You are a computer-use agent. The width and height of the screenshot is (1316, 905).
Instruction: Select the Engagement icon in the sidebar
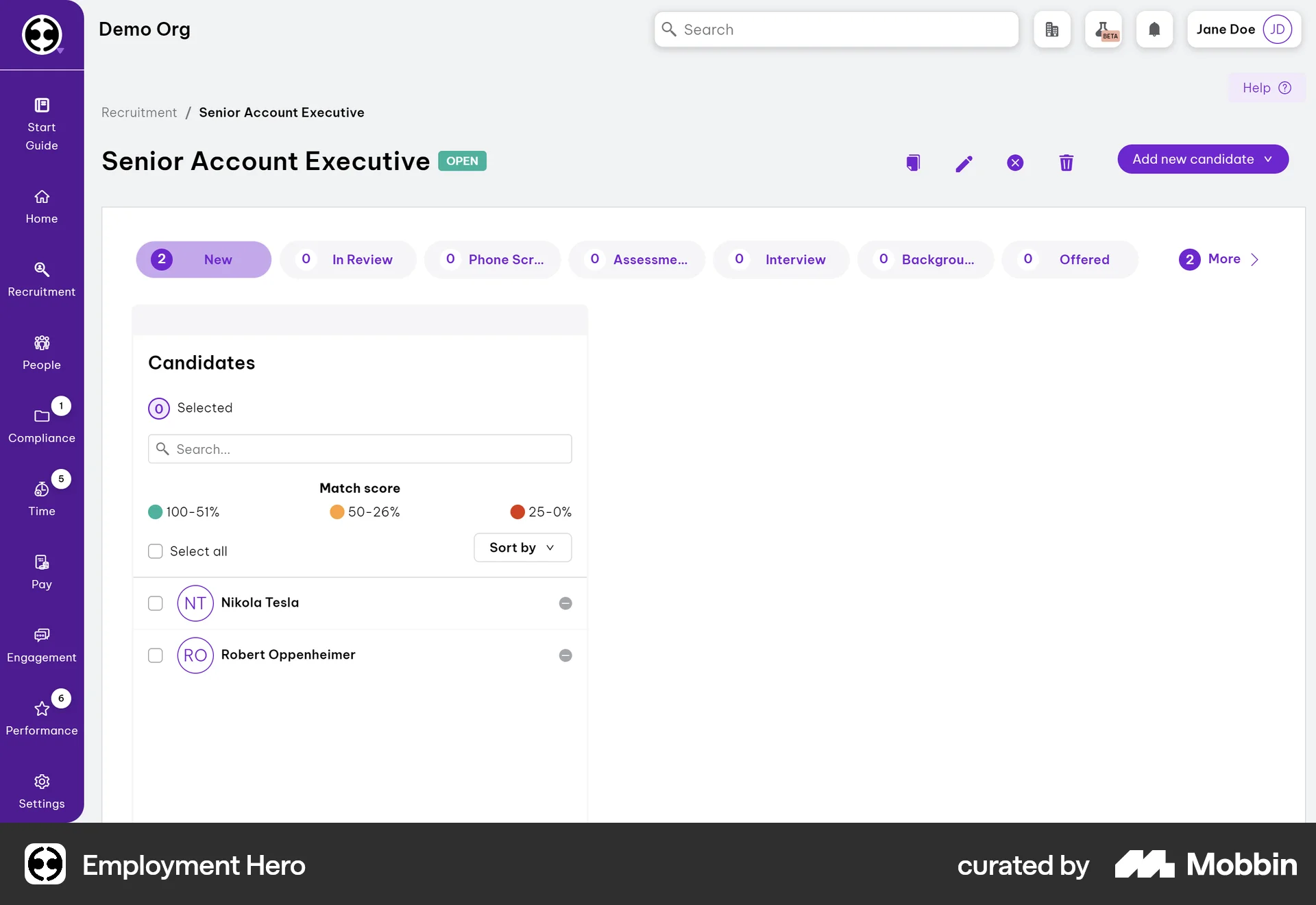[x=41, y=643]
